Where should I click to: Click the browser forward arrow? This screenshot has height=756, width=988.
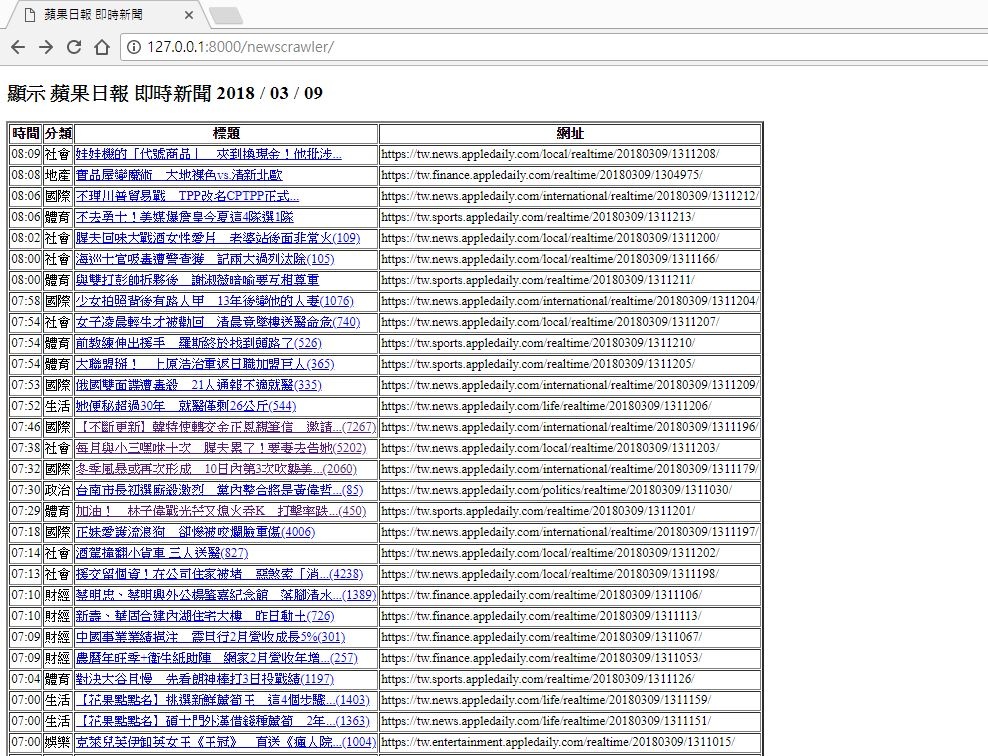click(x=46, y=47)
